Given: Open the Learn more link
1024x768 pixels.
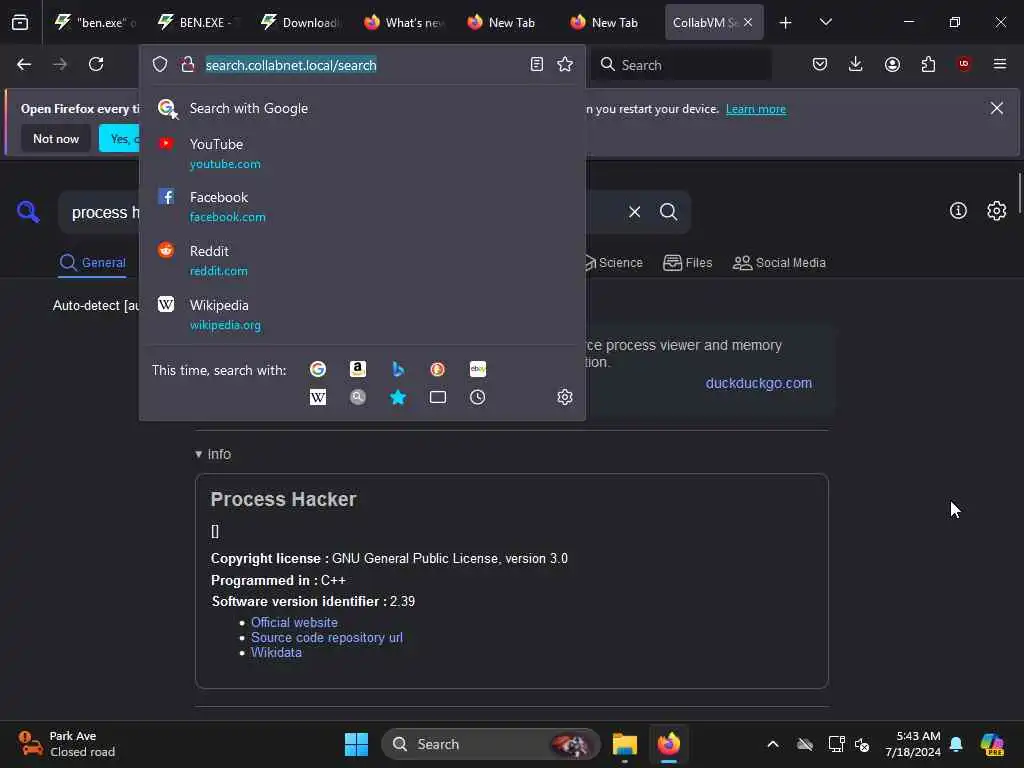Looking at the screenshot, I should 756,109.
